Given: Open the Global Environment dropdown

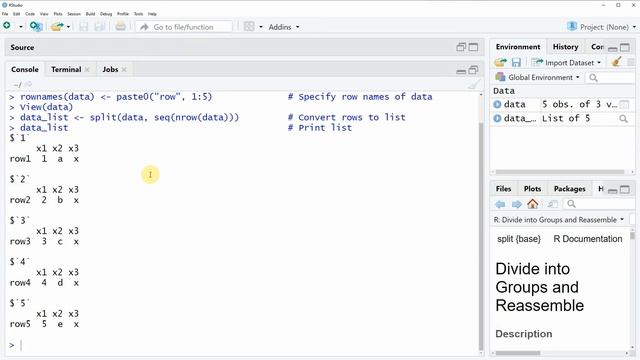Looking at the screenshot, I should (x=537, y=77).
